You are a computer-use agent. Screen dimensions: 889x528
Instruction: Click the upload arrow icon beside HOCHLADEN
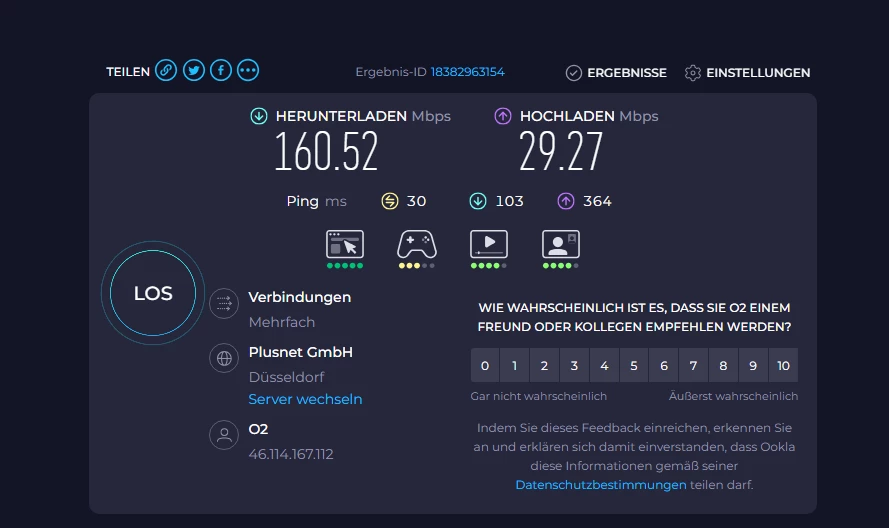pyautogui.click(x=503, y=116)
